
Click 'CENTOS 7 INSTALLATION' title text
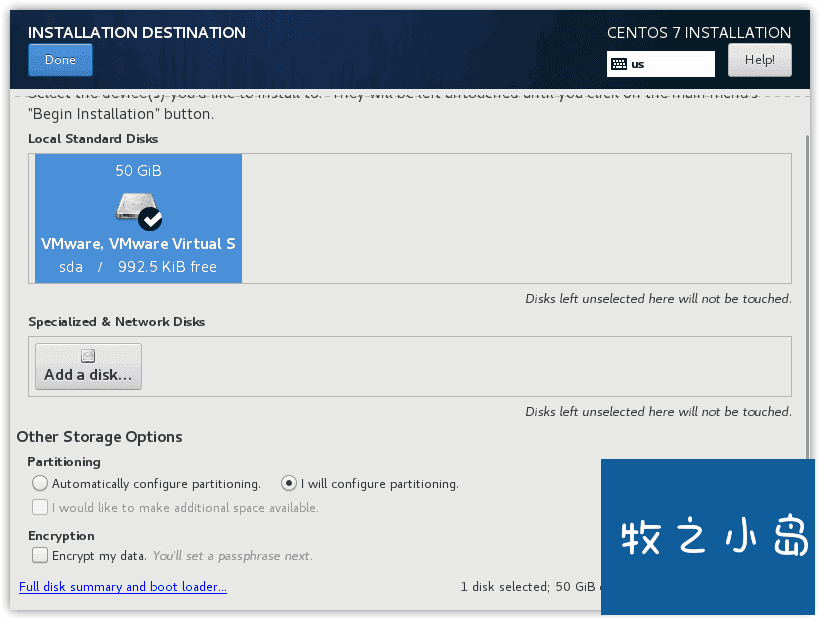pyautogui.click(x=699, y=32)
